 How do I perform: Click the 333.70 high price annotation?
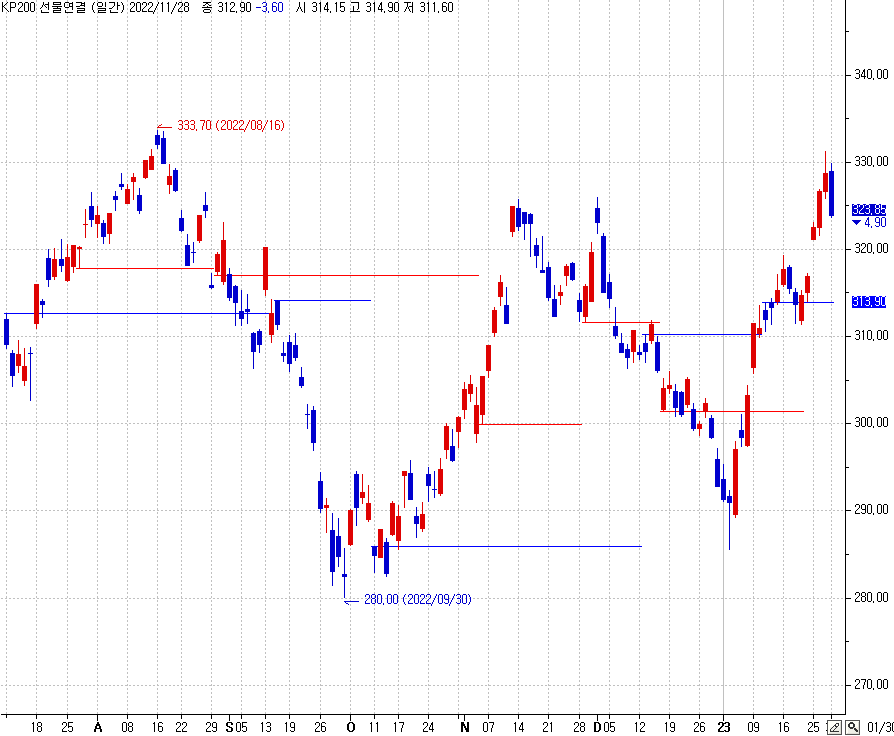pyautogui.click(x=230, y=126)
